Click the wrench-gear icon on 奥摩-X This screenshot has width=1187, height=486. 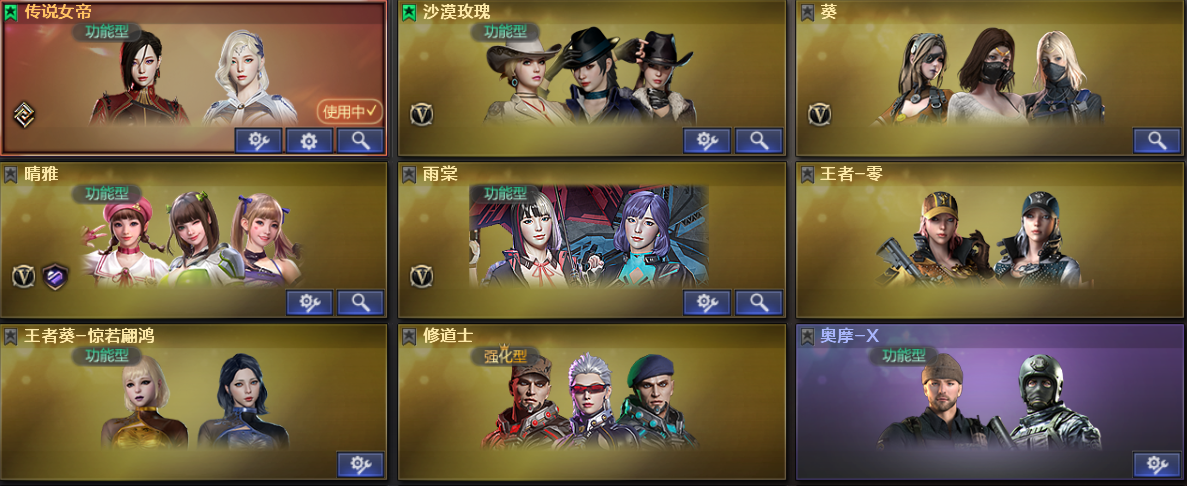coord(1157,465)
